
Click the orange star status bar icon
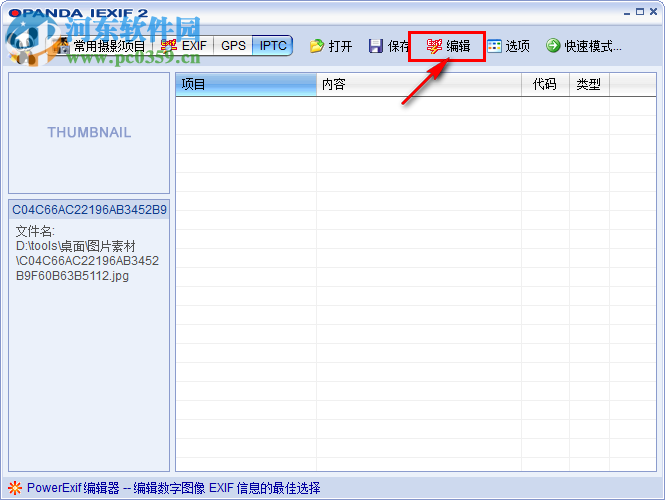click(x=15, y=488)
